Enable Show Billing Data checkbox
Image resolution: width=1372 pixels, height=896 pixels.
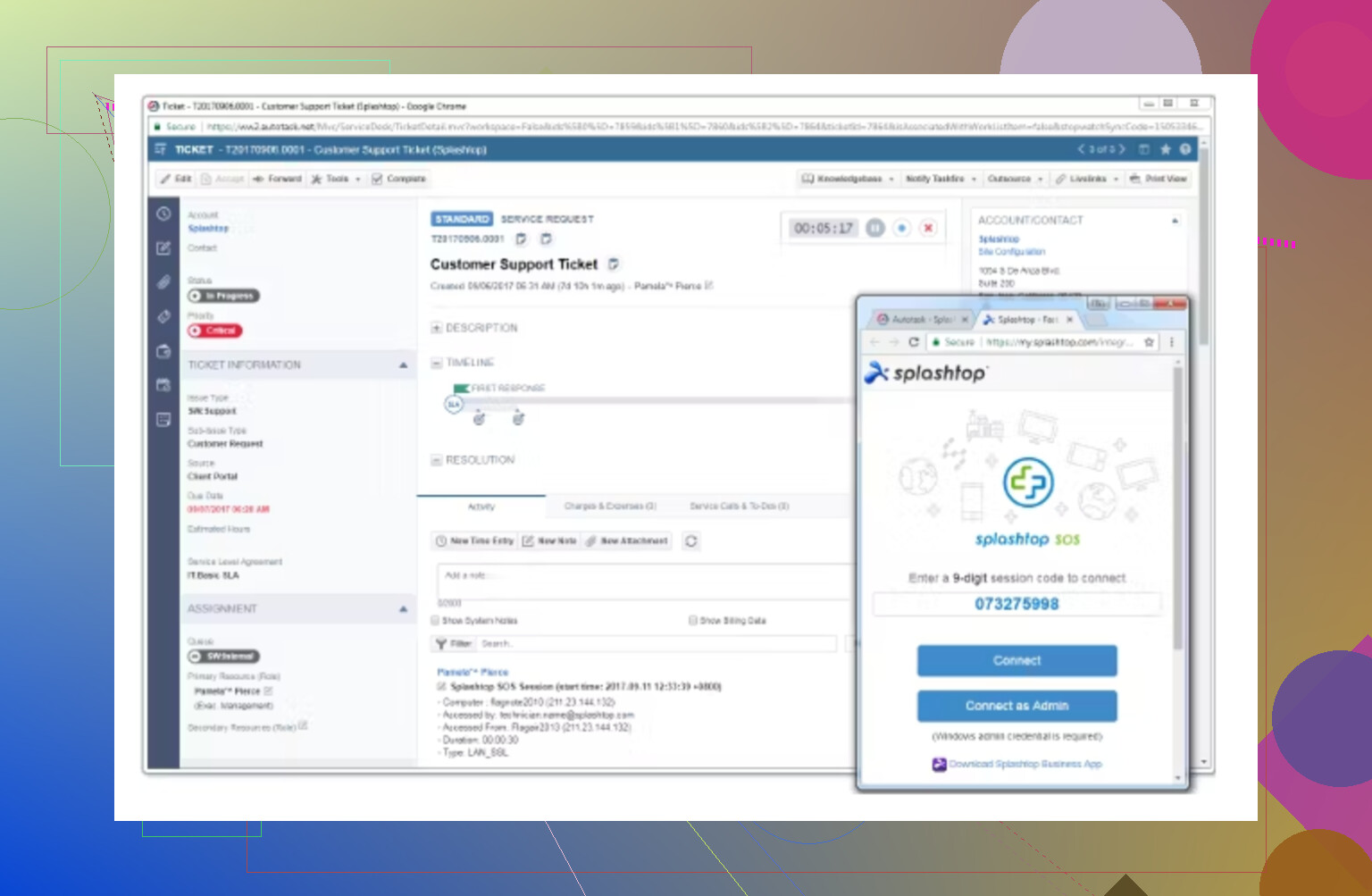[x=692, y=620]
